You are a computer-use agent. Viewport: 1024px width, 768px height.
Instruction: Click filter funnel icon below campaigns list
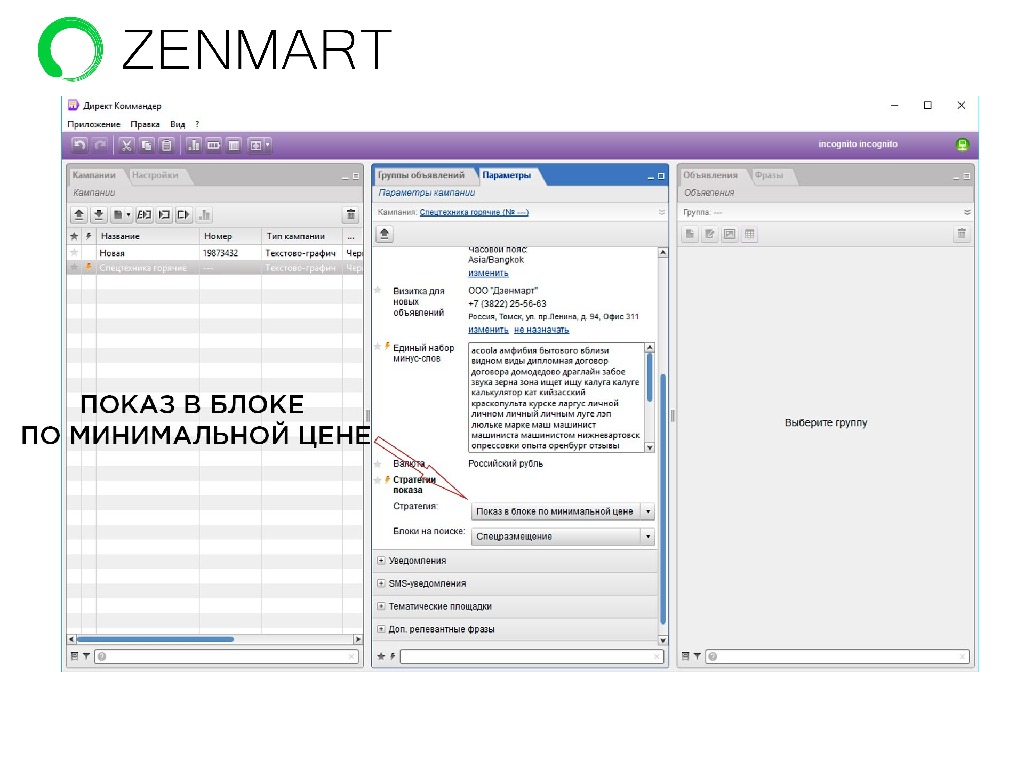(x=86, y=656)
